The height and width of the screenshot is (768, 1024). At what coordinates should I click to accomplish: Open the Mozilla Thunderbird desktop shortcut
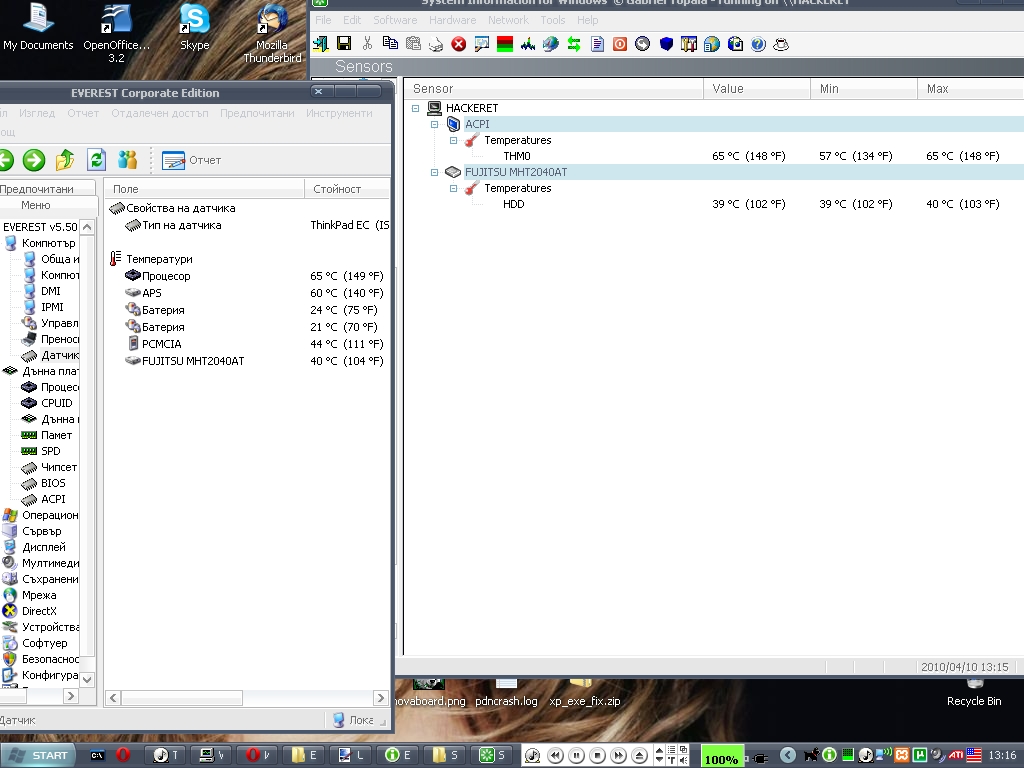[x=272, y=34]
